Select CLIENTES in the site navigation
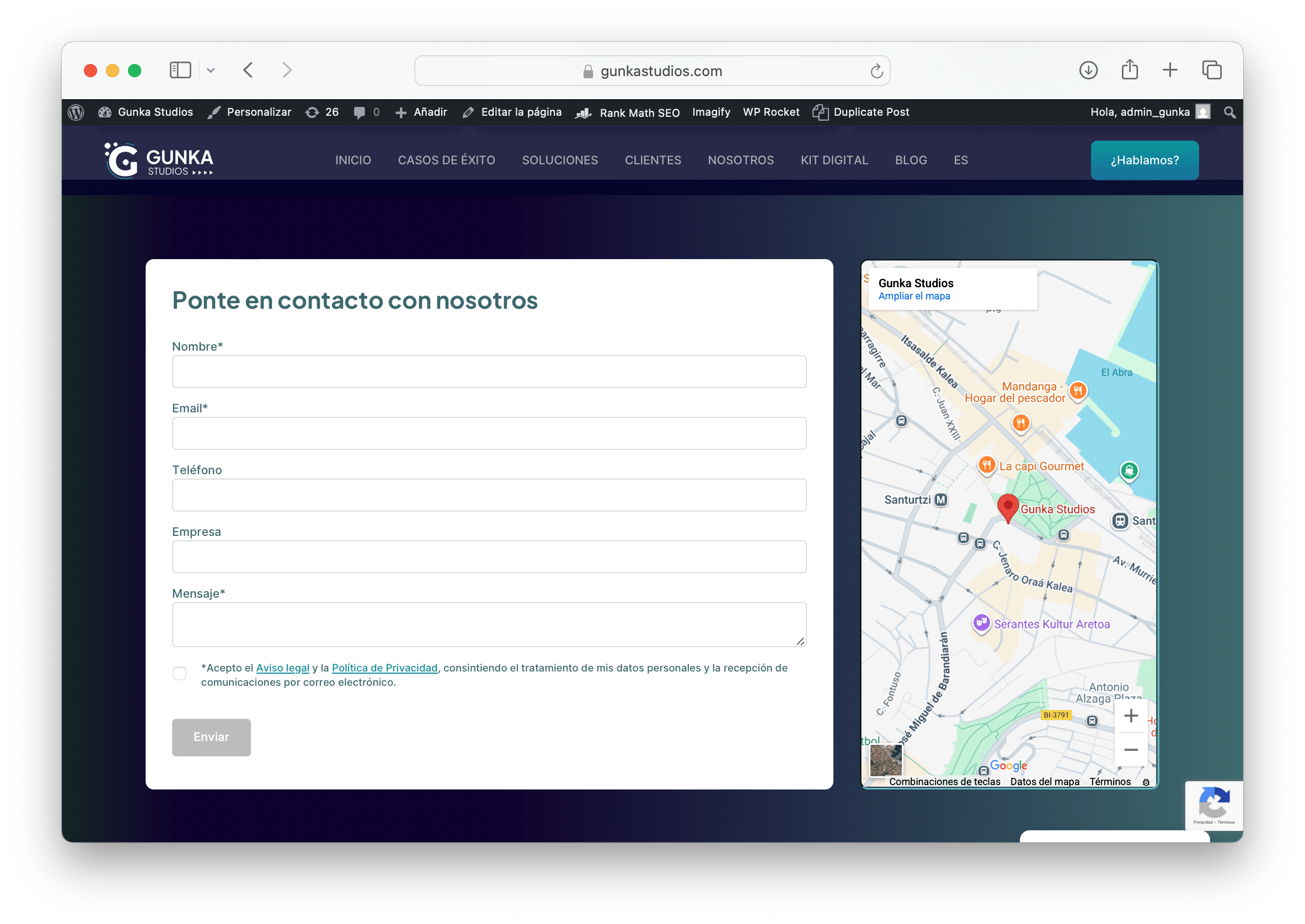The height and width of the screenshot is (924, 1305). [653, 160]
